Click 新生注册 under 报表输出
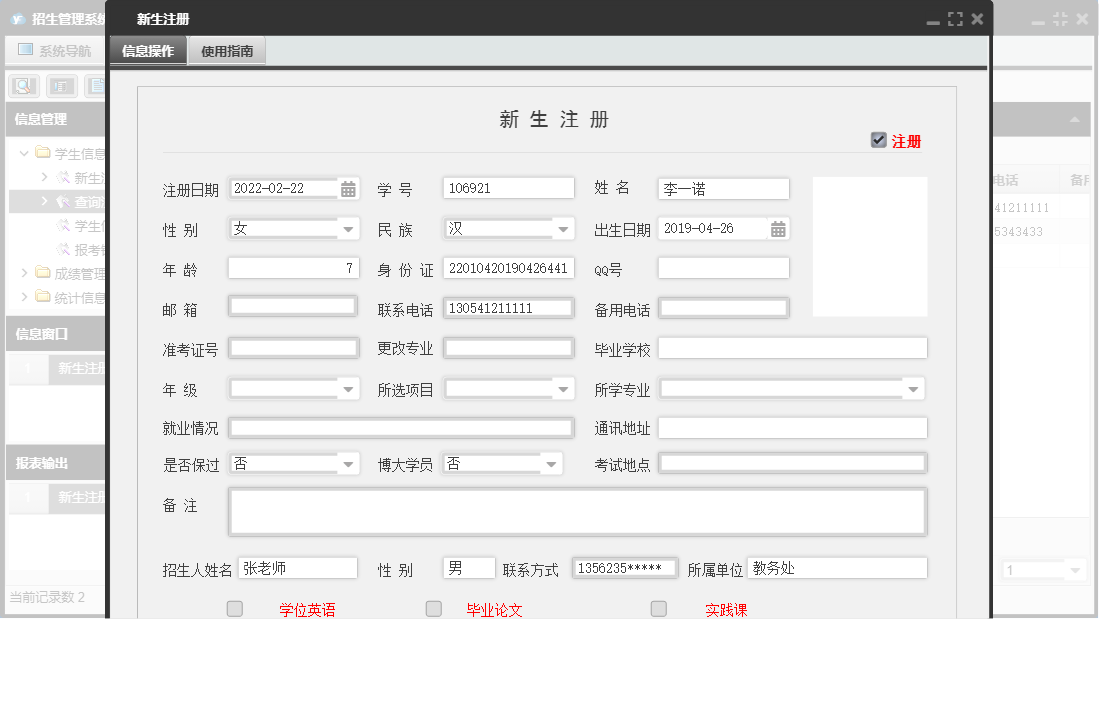Image resolution: width=1099 pixels, height=705 pixels. 78,497
